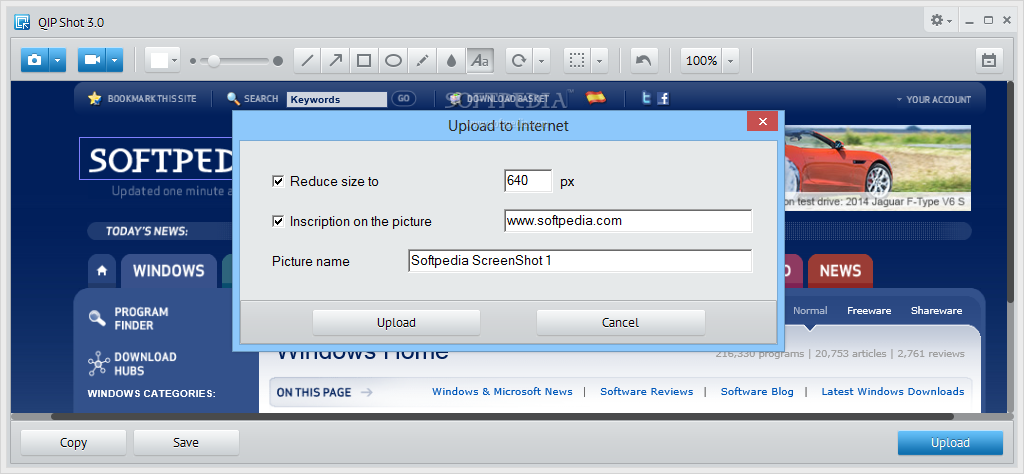Click the Keywords search field in webpage
The image size is (1024, 474).
(x=336, y=99)
